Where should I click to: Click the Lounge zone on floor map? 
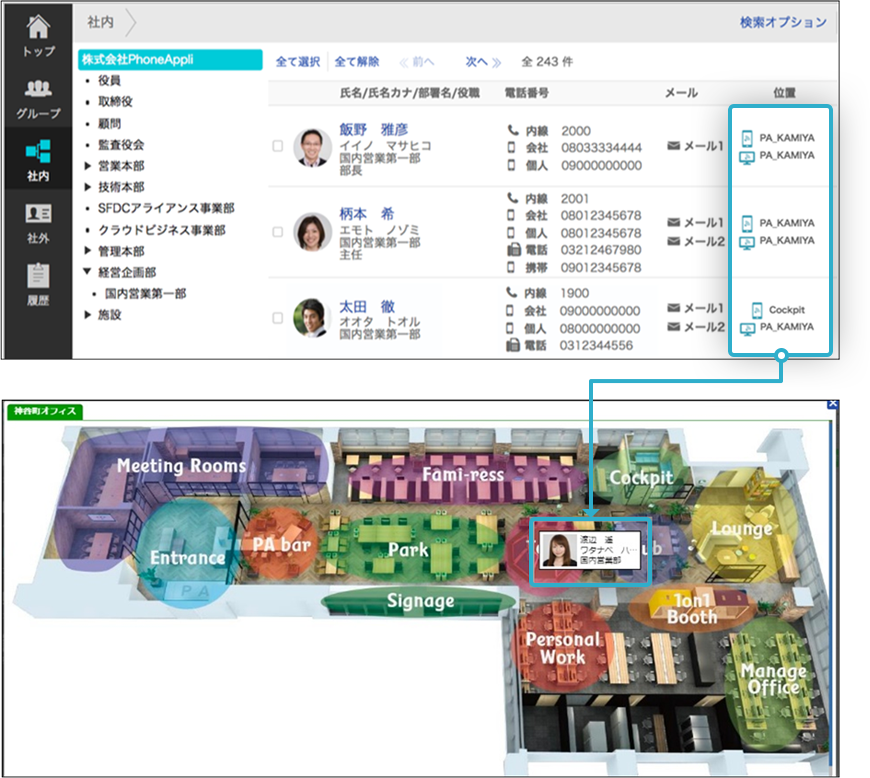(x=741, y=528)
